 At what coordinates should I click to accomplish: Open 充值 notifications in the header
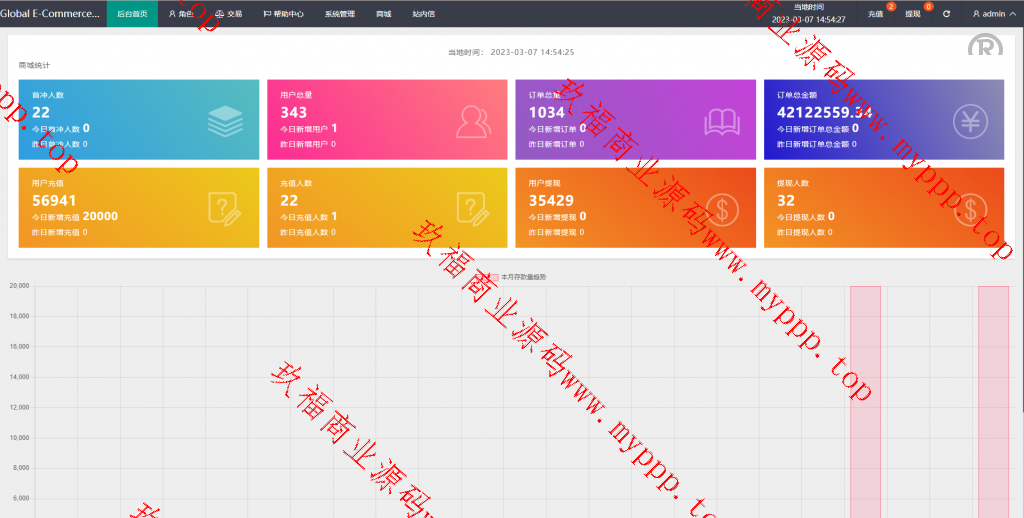(x=876, y=14)
